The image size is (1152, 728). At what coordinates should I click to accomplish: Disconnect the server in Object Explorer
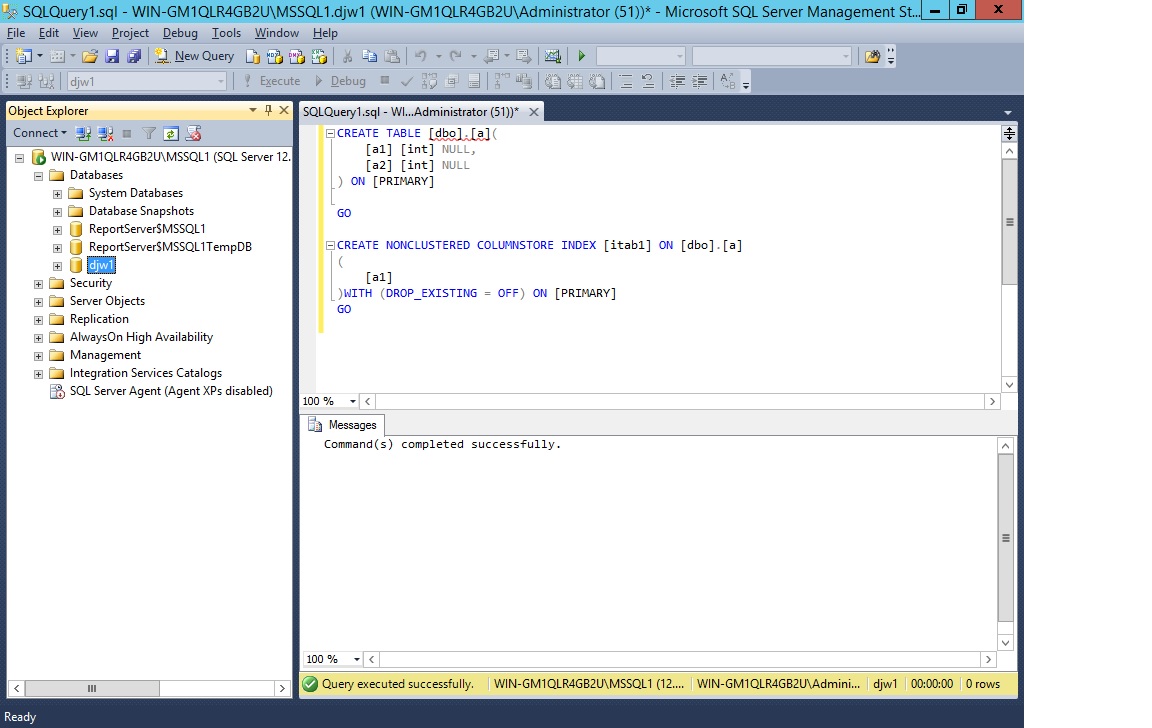104,133
